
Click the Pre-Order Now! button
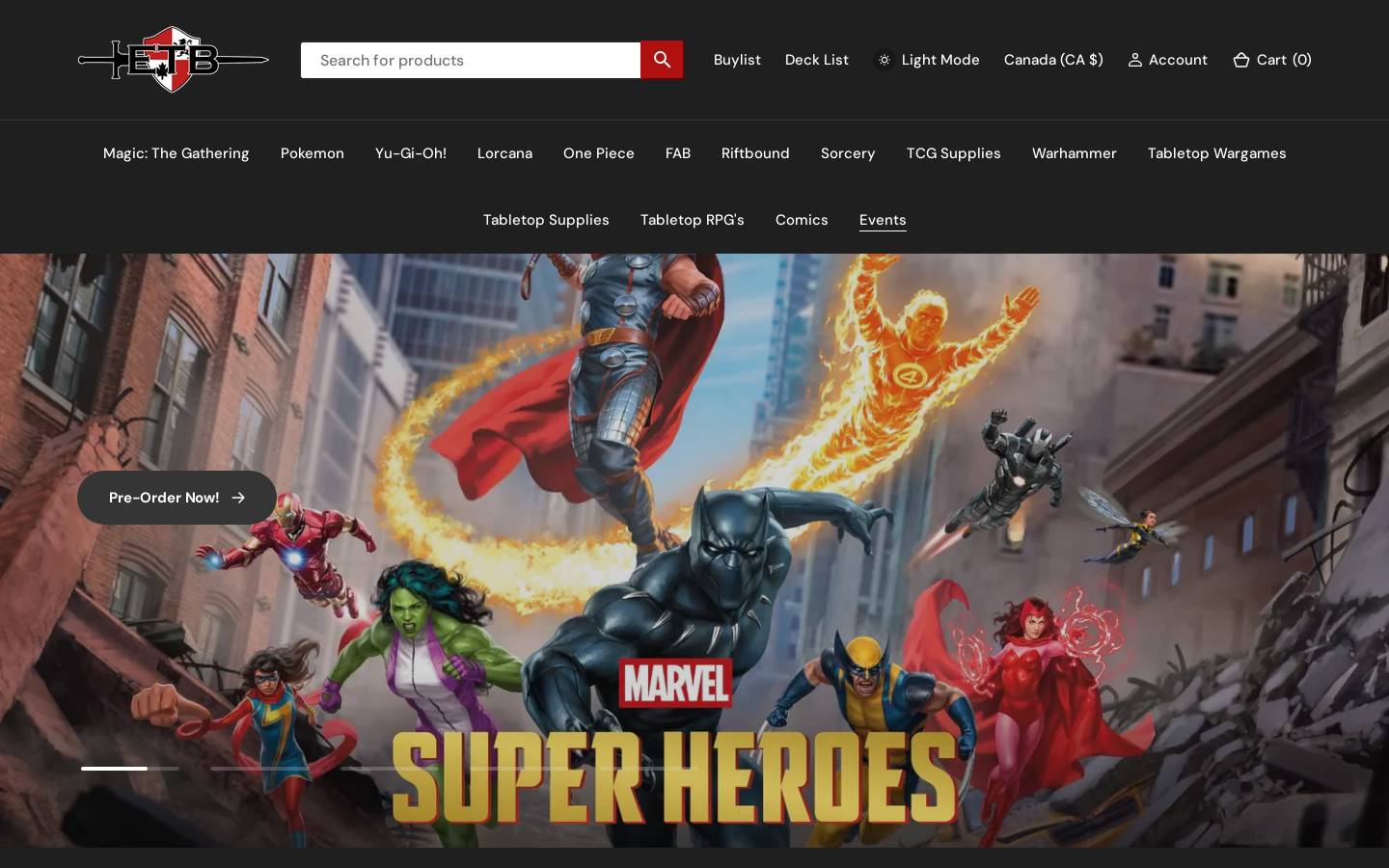(177, 498)
